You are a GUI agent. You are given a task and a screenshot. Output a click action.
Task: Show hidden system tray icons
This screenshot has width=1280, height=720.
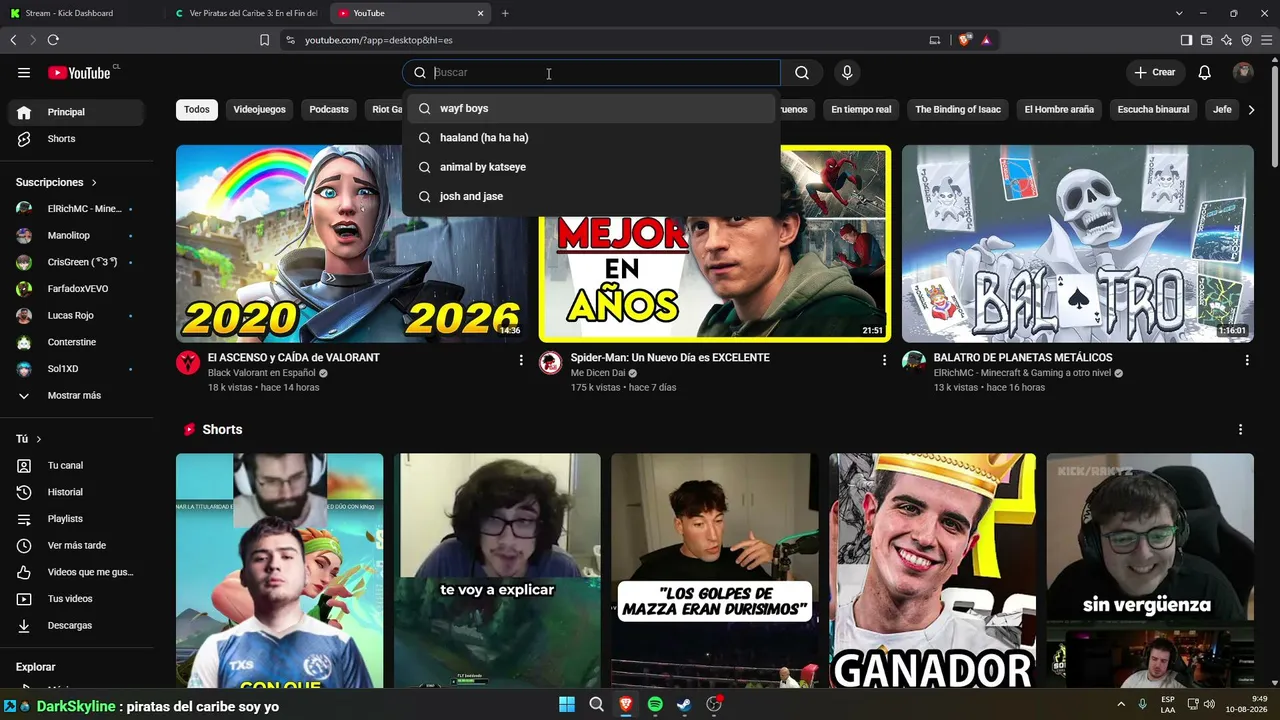click(1123, 704)
